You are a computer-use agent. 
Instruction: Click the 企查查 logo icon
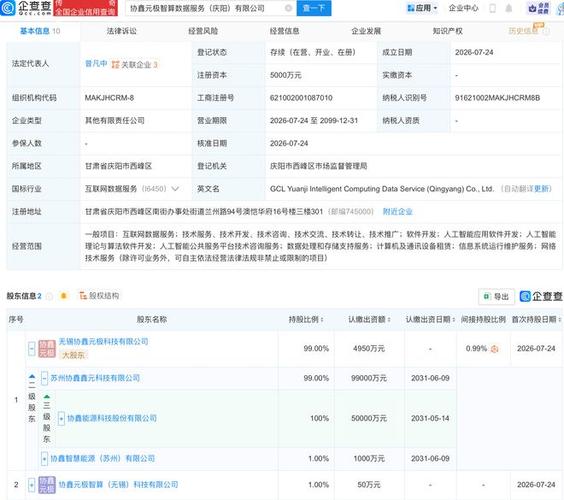(x=8, y=8)
